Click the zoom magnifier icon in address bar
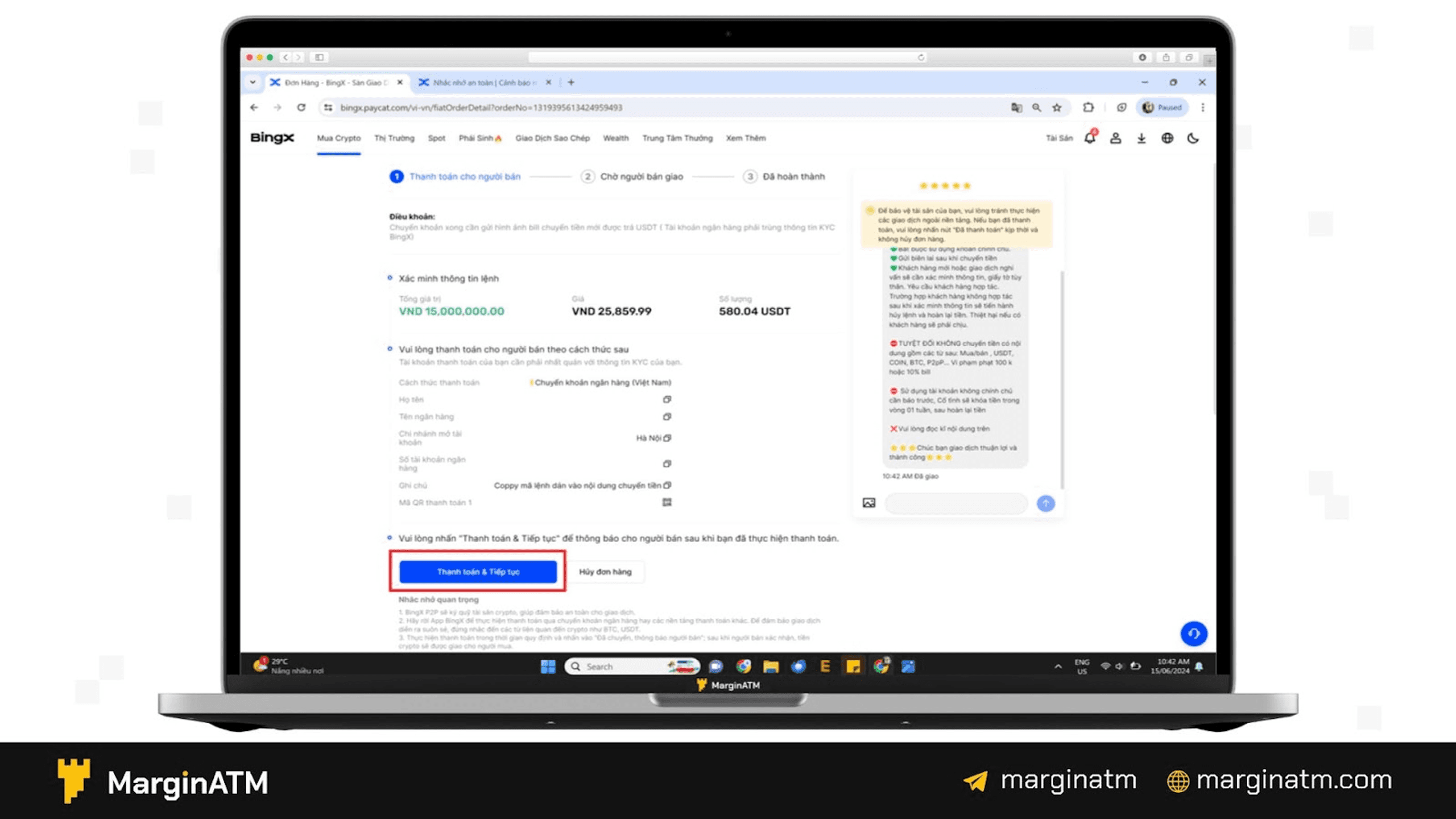Screen dimensions: 1456x819 1037,107
